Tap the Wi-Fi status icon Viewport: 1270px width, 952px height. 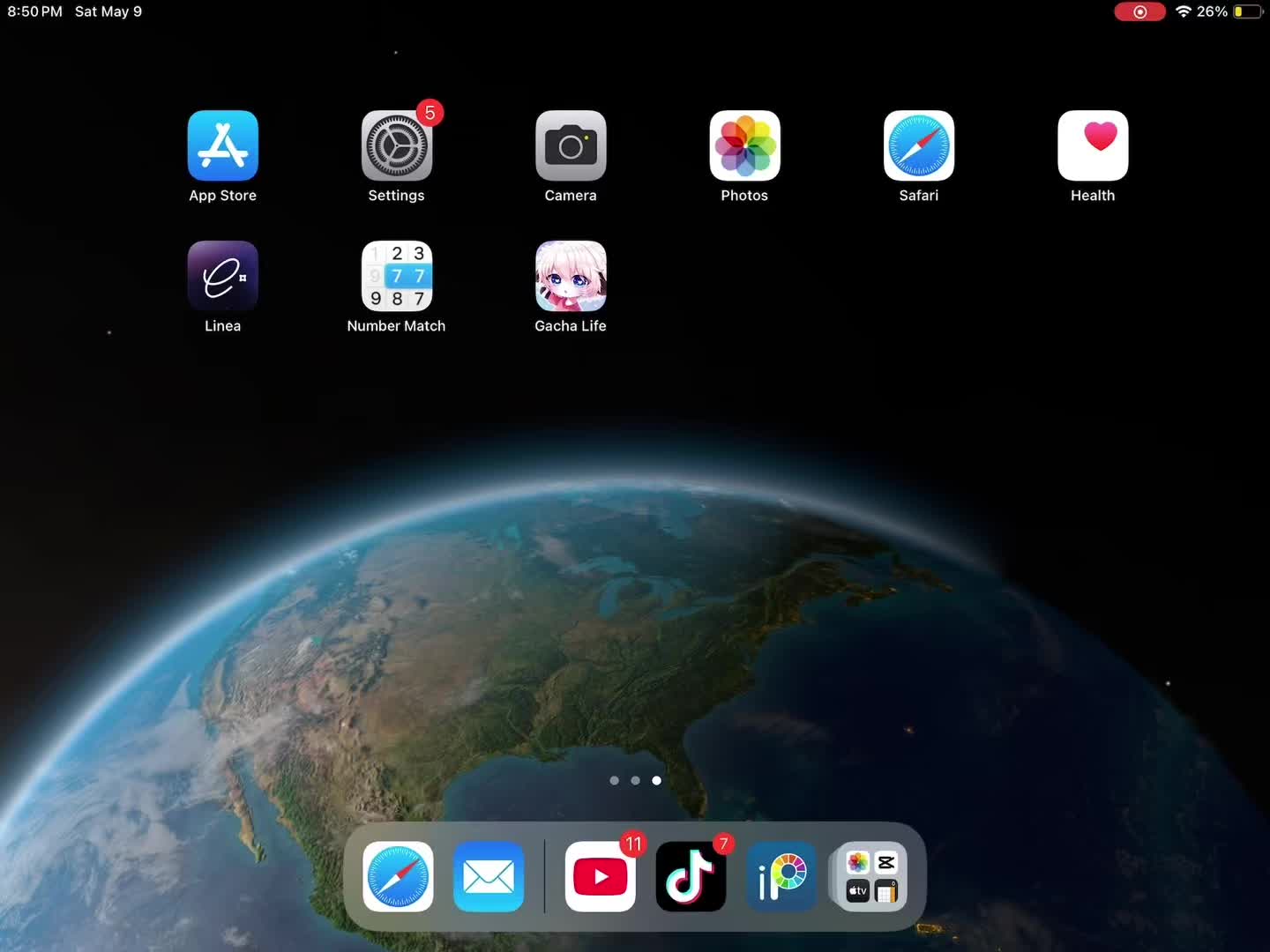click(1184, 11)
